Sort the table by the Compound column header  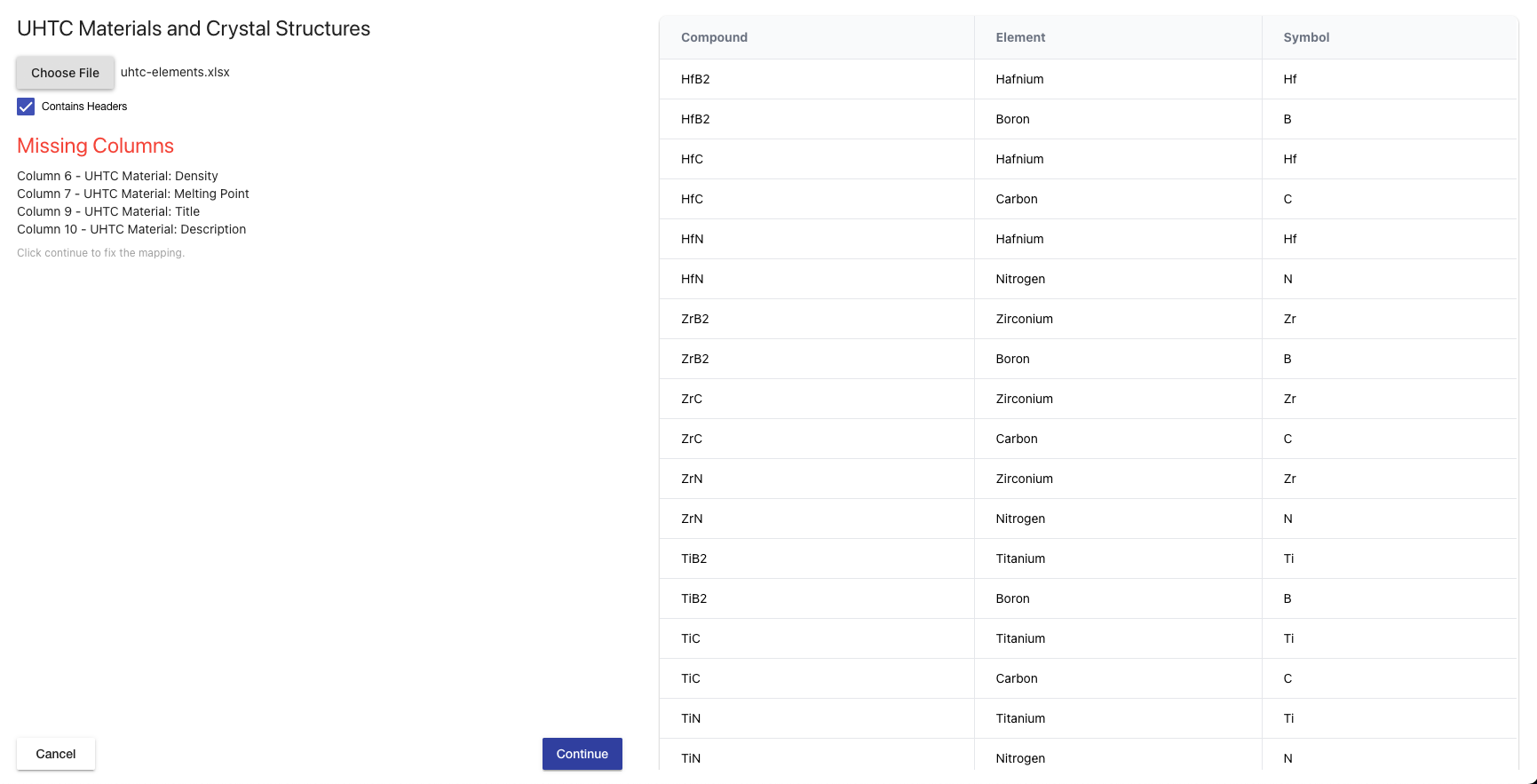coord(715,37)
